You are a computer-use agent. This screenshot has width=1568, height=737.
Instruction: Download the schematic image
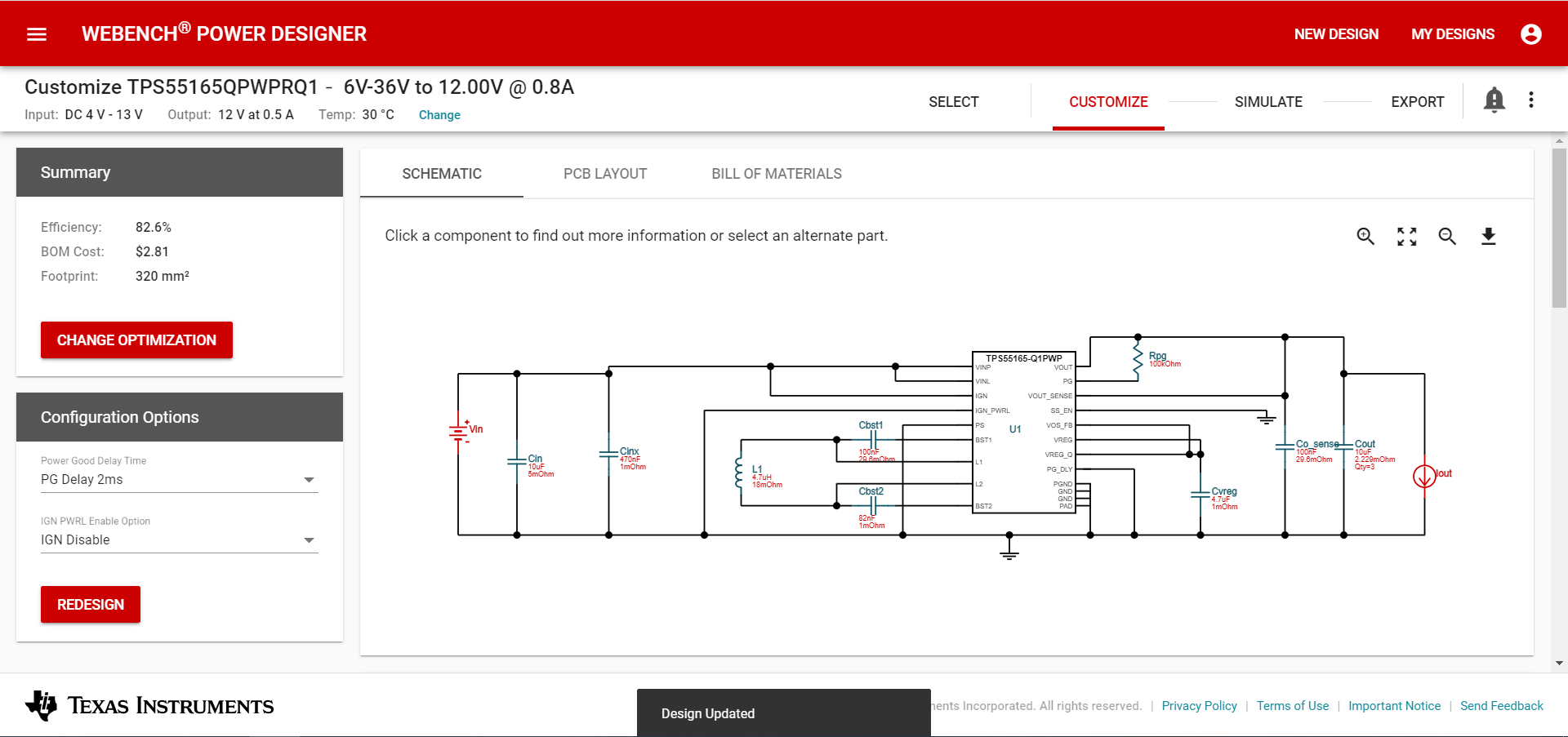(1489, 237)
